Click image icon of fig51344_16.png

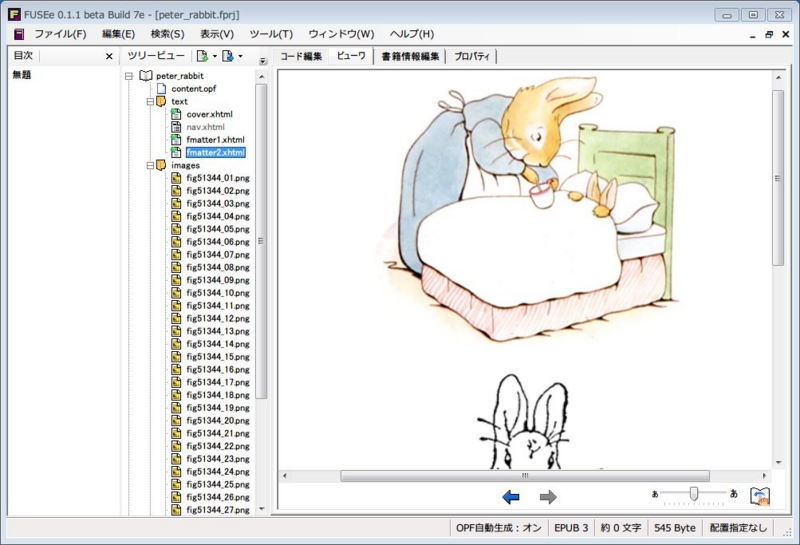(176, 369)
